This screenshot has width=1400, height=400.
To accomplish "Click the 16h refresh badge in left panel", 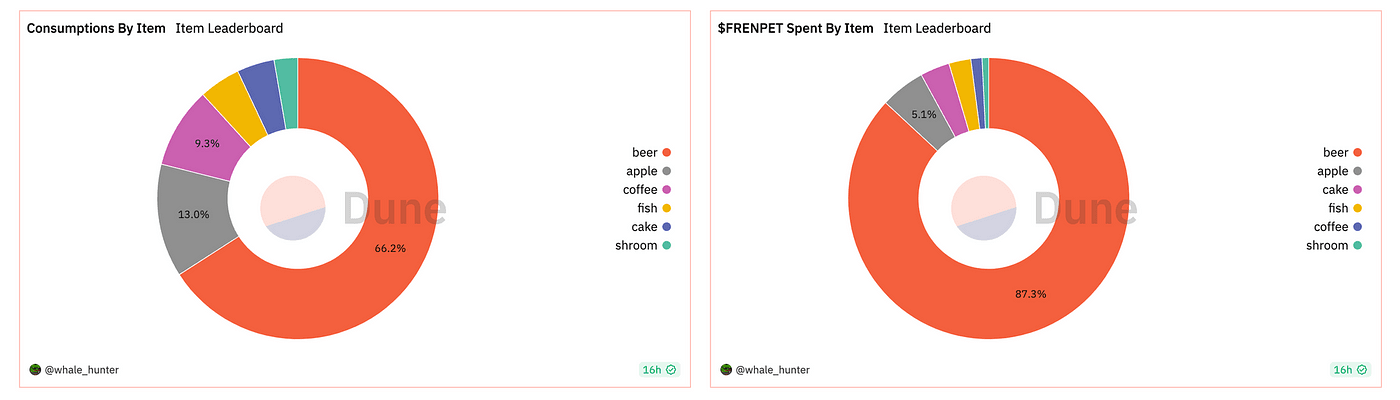I will tap(658, 370).
